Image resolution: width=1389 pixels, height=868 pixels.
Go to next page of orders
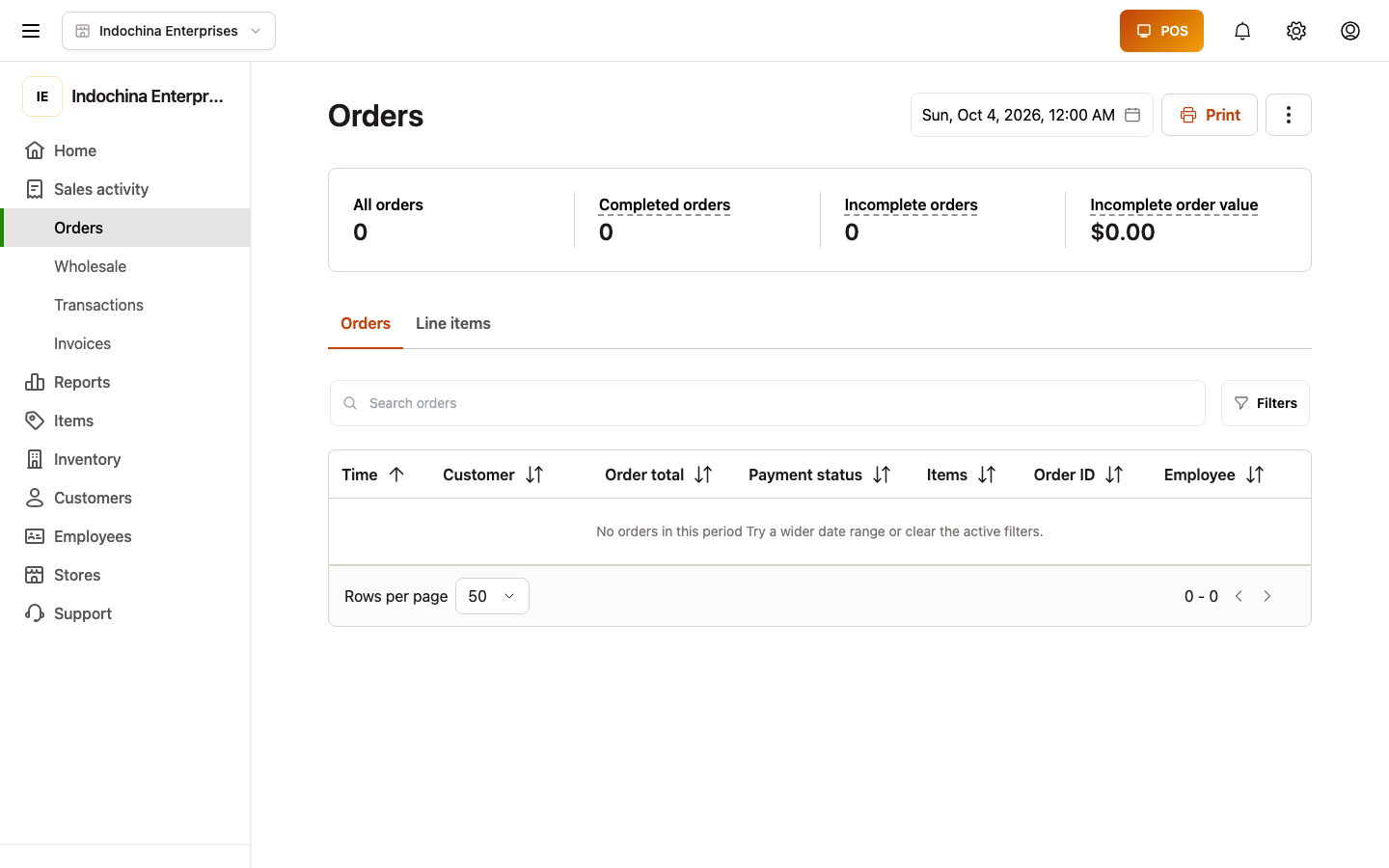point(1267,596)
